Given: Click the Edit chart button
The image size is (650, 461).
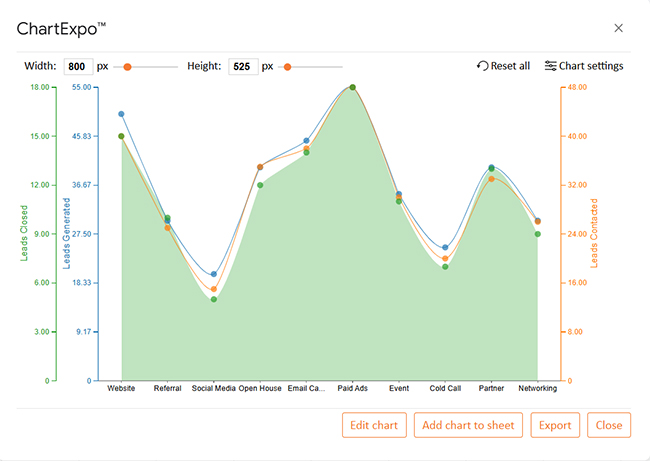Looking at the screenshot, I should point(374,425).
